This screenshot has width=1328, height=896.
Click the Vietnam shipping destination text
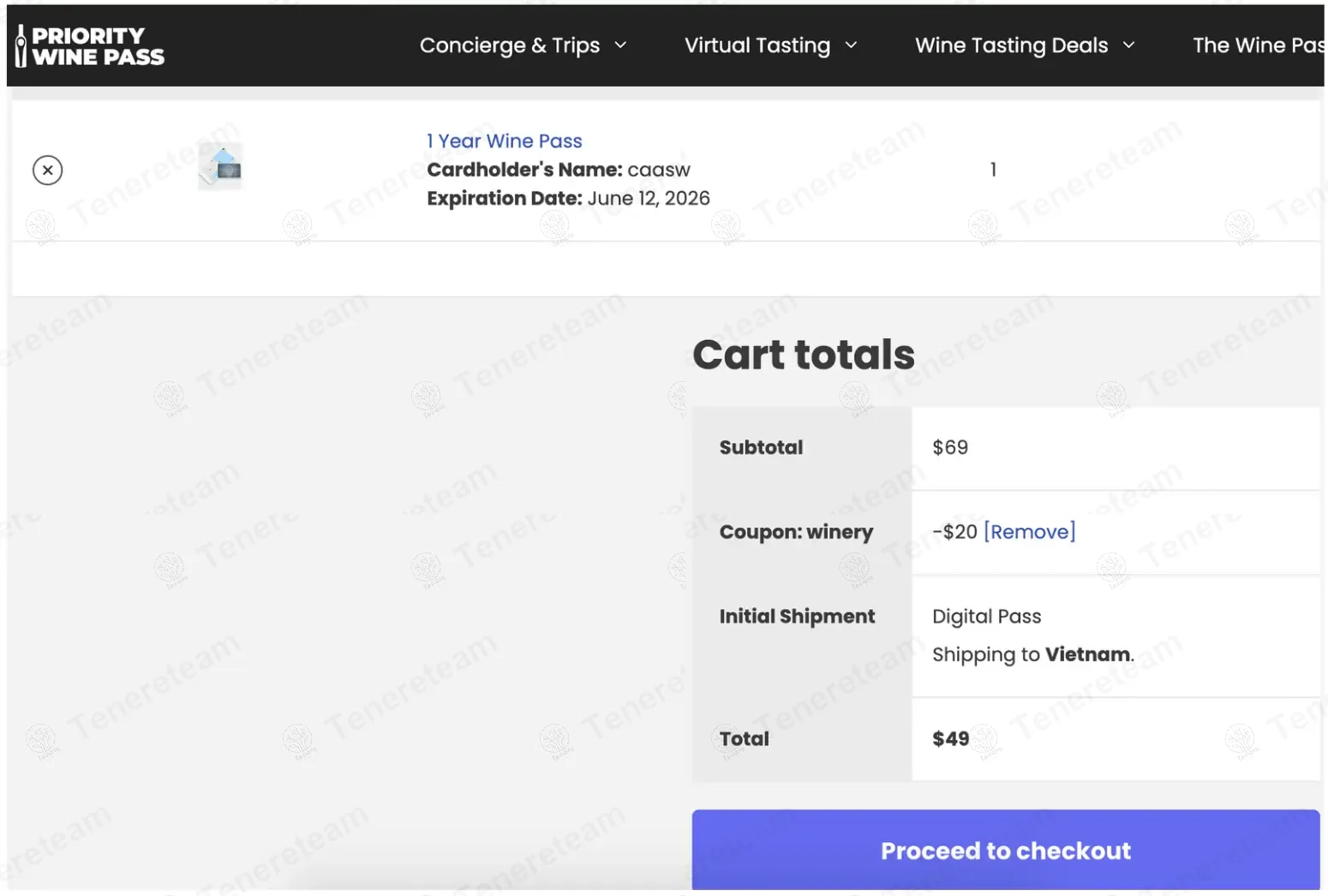pyautogui.click(x=1087, y=654)
